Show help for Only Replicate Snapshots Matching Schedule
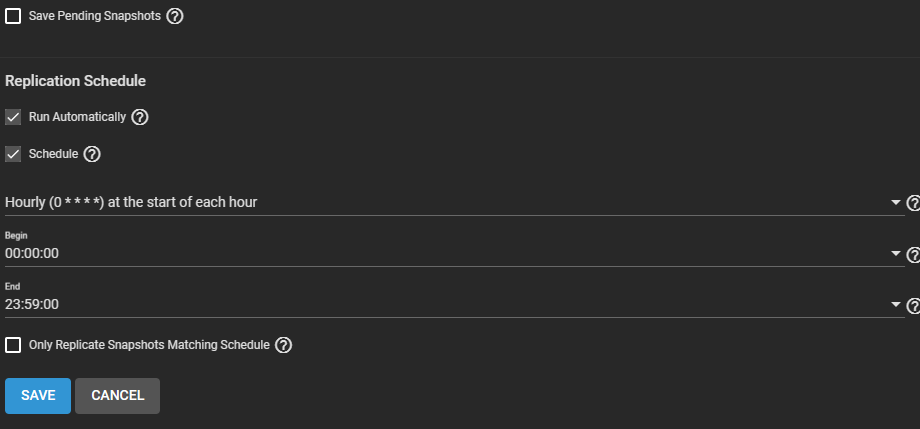 coord(284,345)
